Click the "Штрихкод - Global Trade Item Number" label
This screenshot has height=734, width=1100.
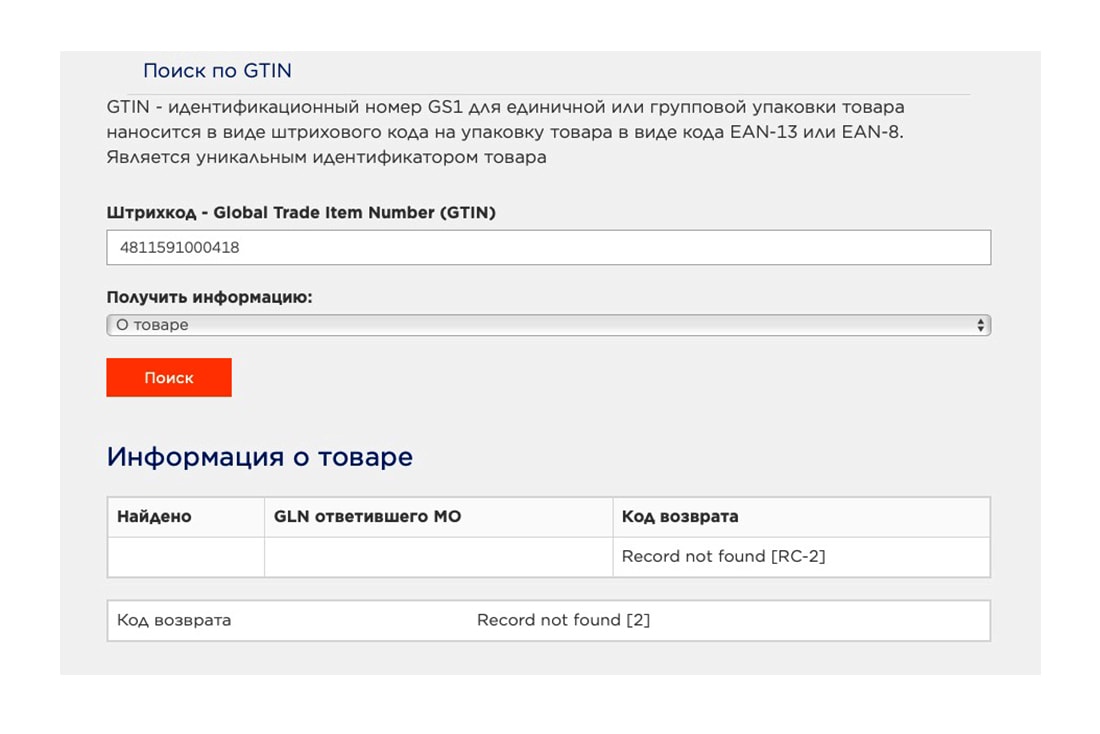301,213
